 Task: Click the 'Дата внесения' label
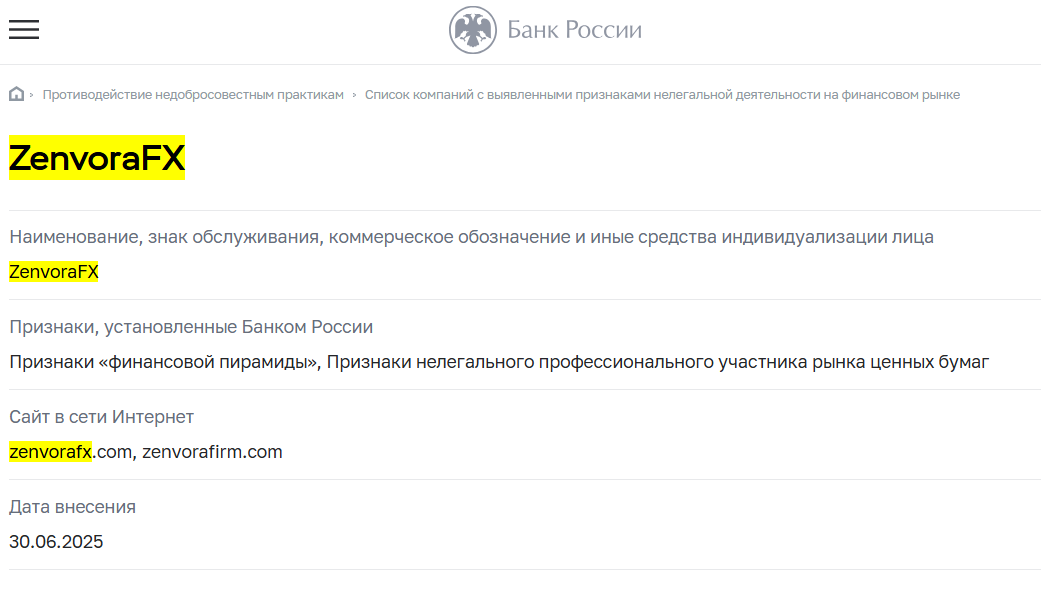pos(72,507)
